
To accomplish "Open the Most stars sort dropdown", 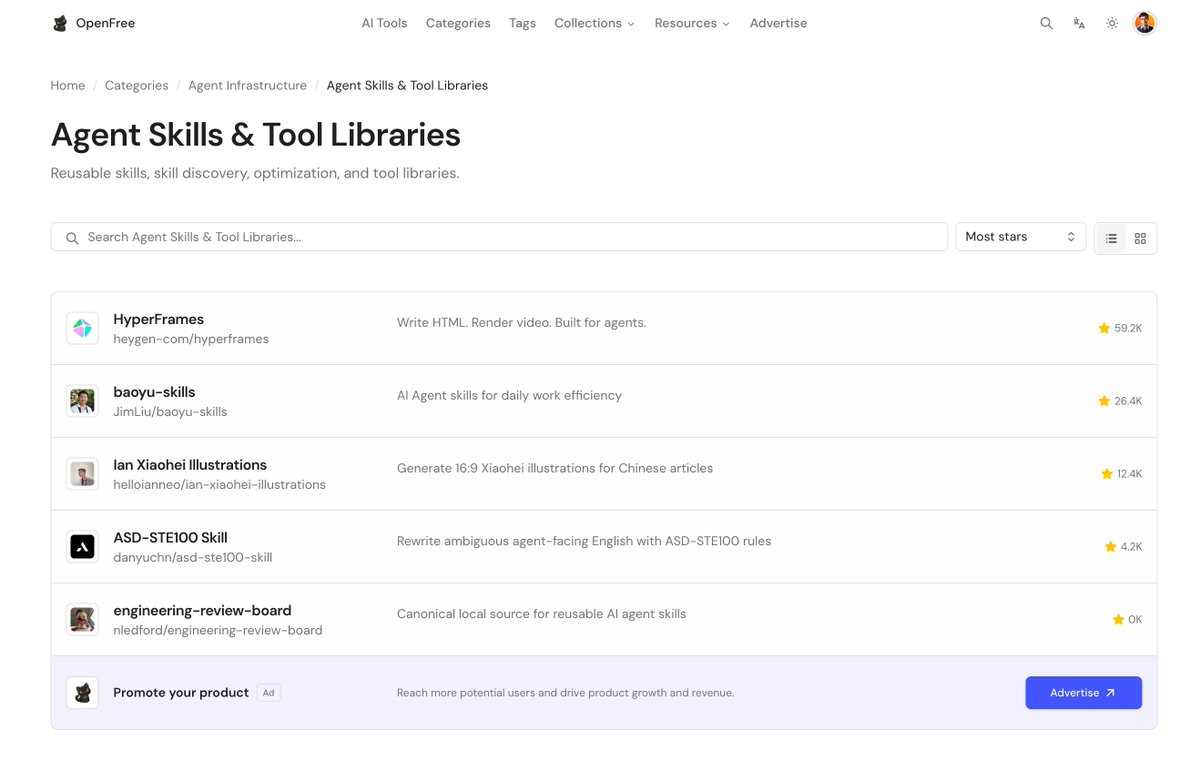I will tap(1020, 237).
